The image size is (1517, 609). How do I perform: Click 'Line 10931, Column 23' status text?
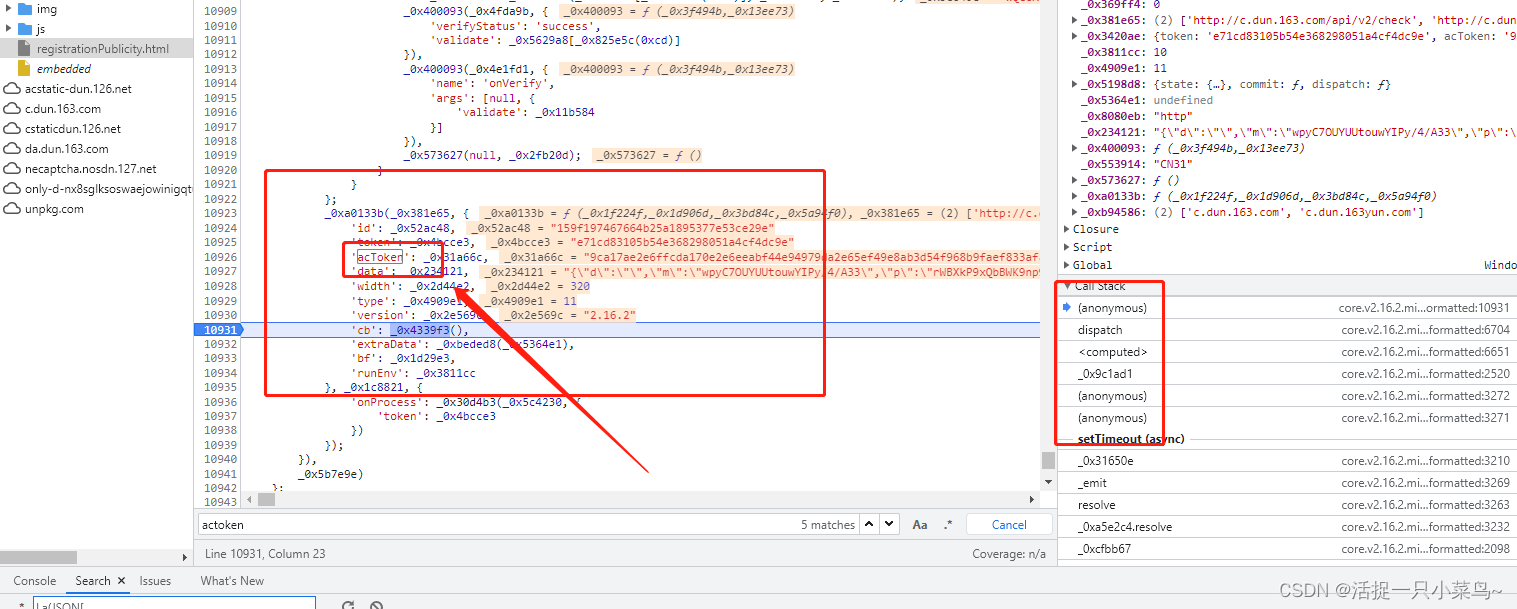pos(265,554)
